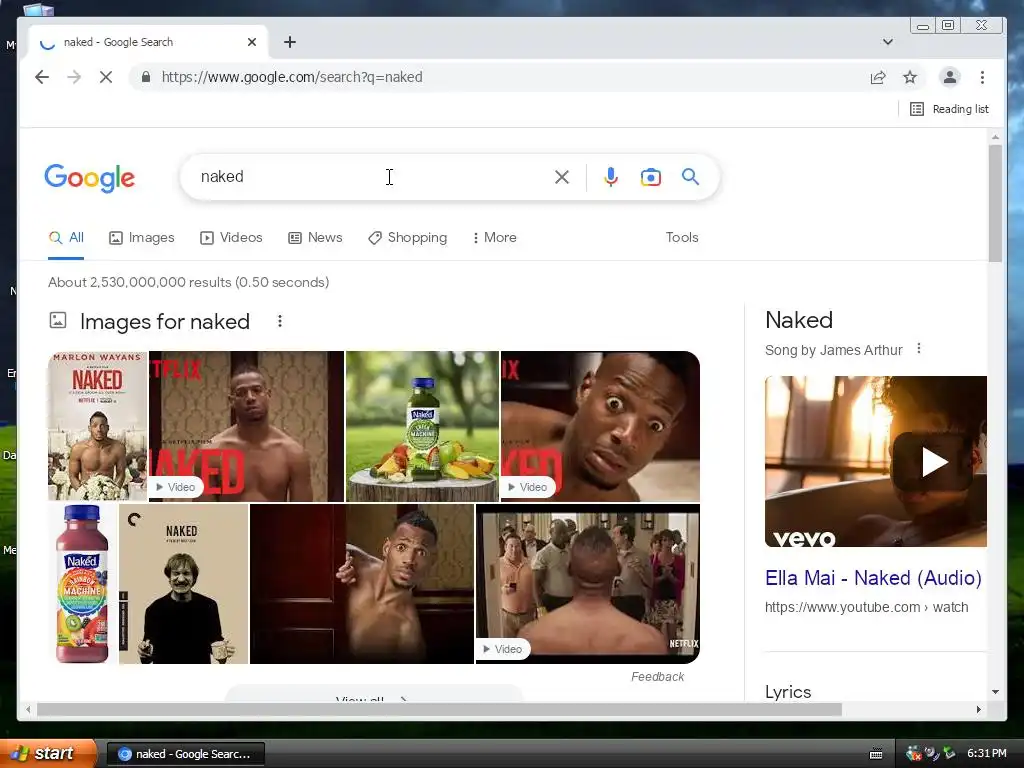Select the naked - Google Search taskbar button

pos(185,754)
